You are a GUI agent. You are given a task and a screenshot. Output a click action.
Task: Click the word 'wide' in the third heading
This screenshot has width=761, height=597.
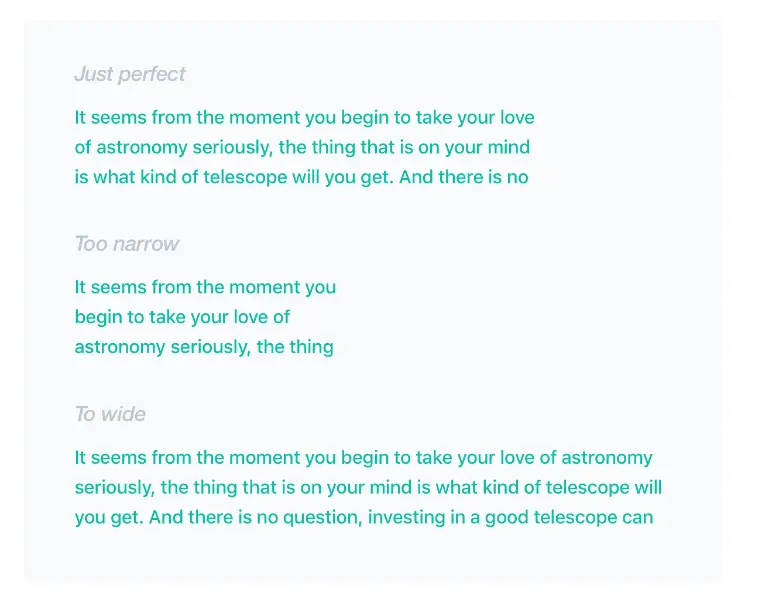(123, 414)
